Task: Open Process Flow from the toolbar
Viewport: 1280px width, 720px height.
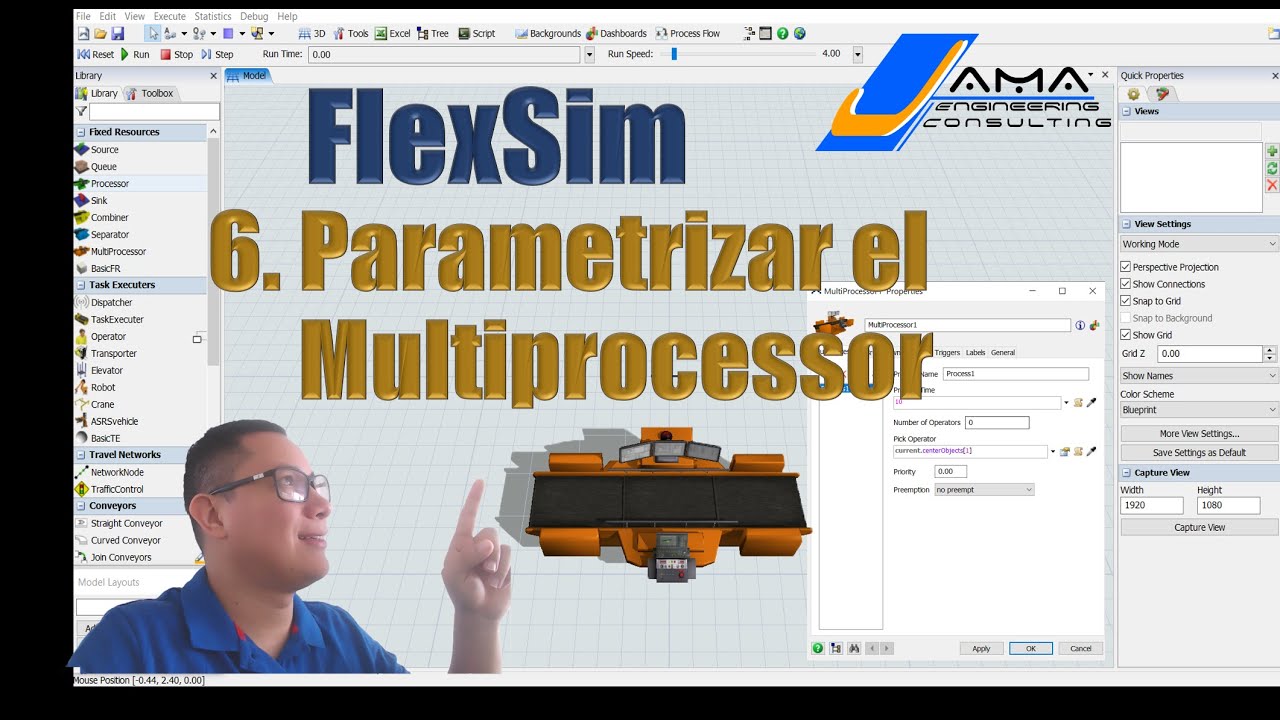Action: (x=688, y=33)
